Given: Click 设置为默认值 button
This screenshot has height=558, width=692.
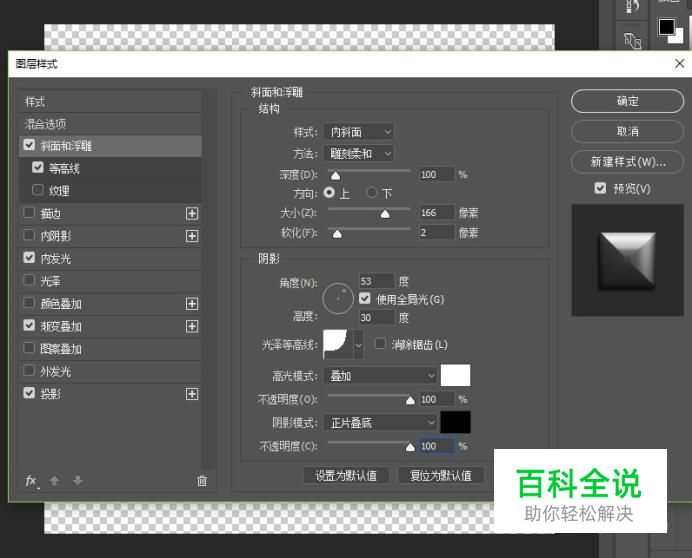Looking at the screenshot, I should (x=346, y=475).
